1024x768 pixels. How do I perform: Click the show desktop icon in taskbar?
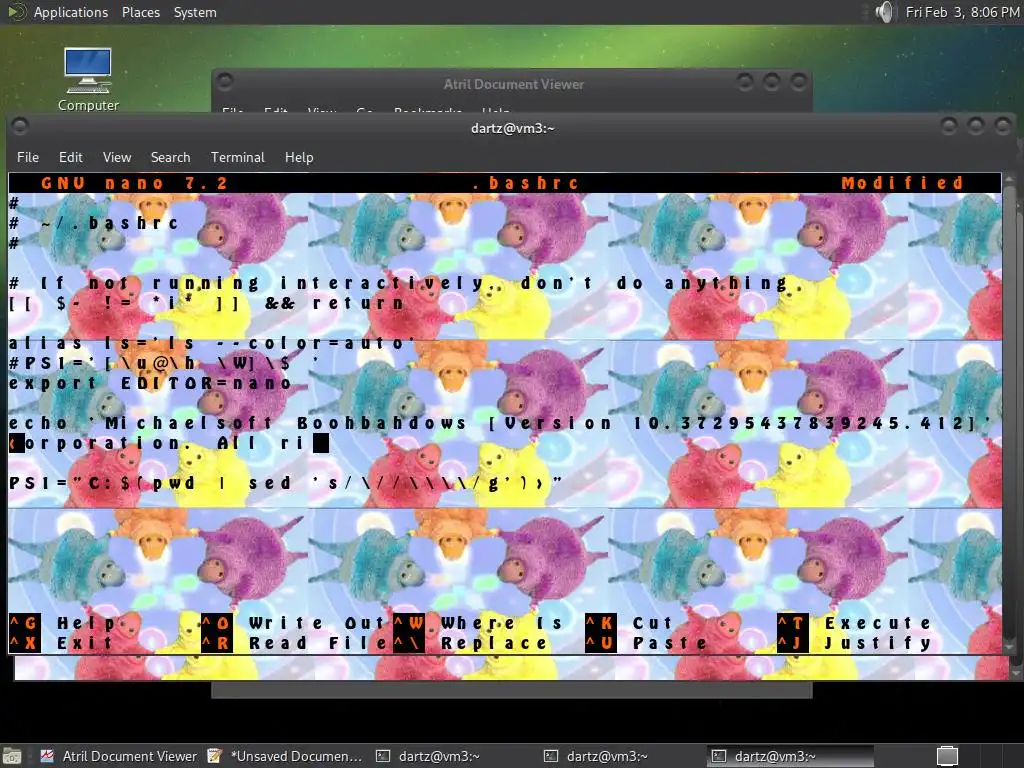click(12, 756)
